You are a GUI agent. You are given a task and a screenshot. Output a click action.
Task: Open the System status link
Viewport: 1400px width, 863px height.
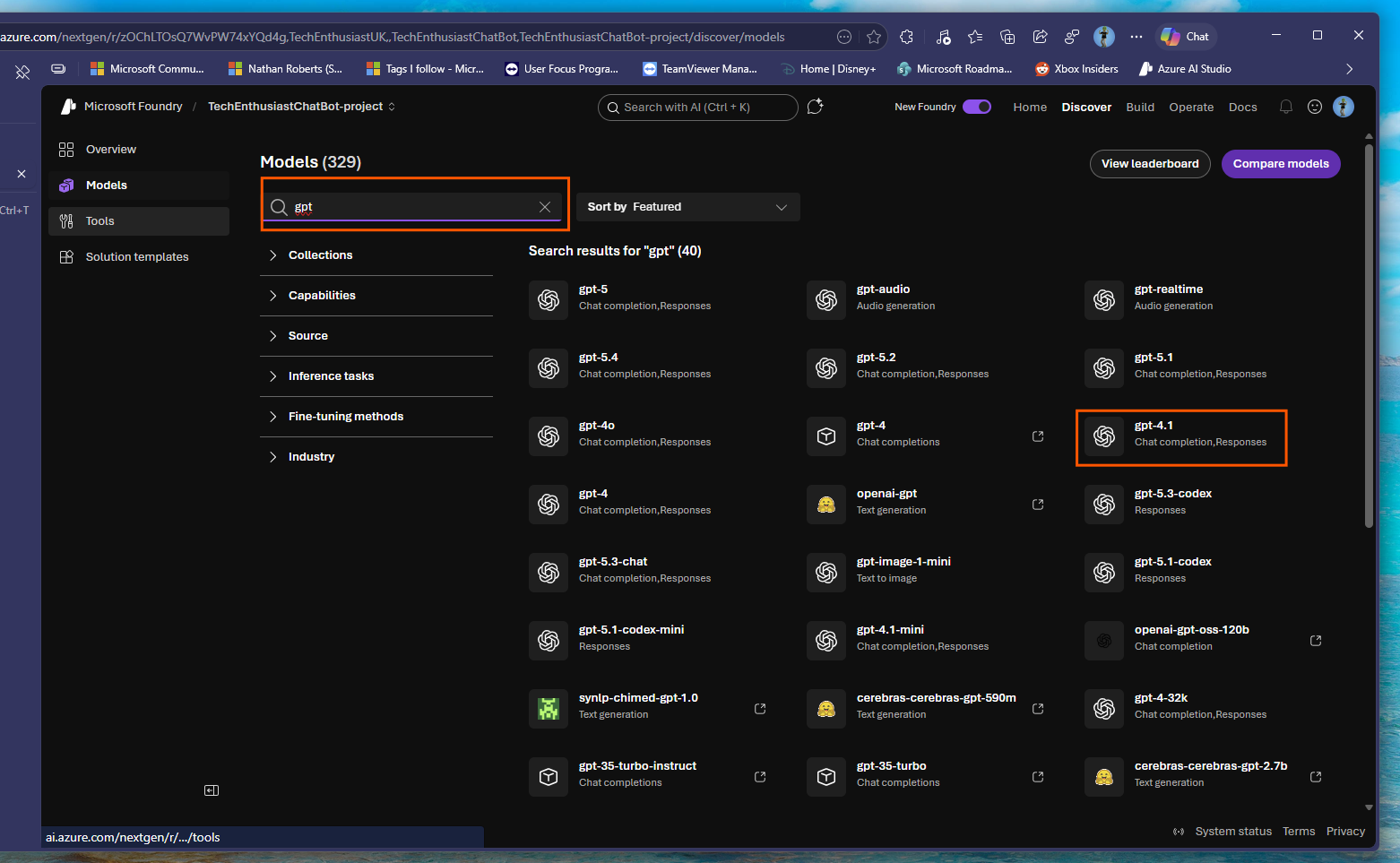pos(1233,832)
